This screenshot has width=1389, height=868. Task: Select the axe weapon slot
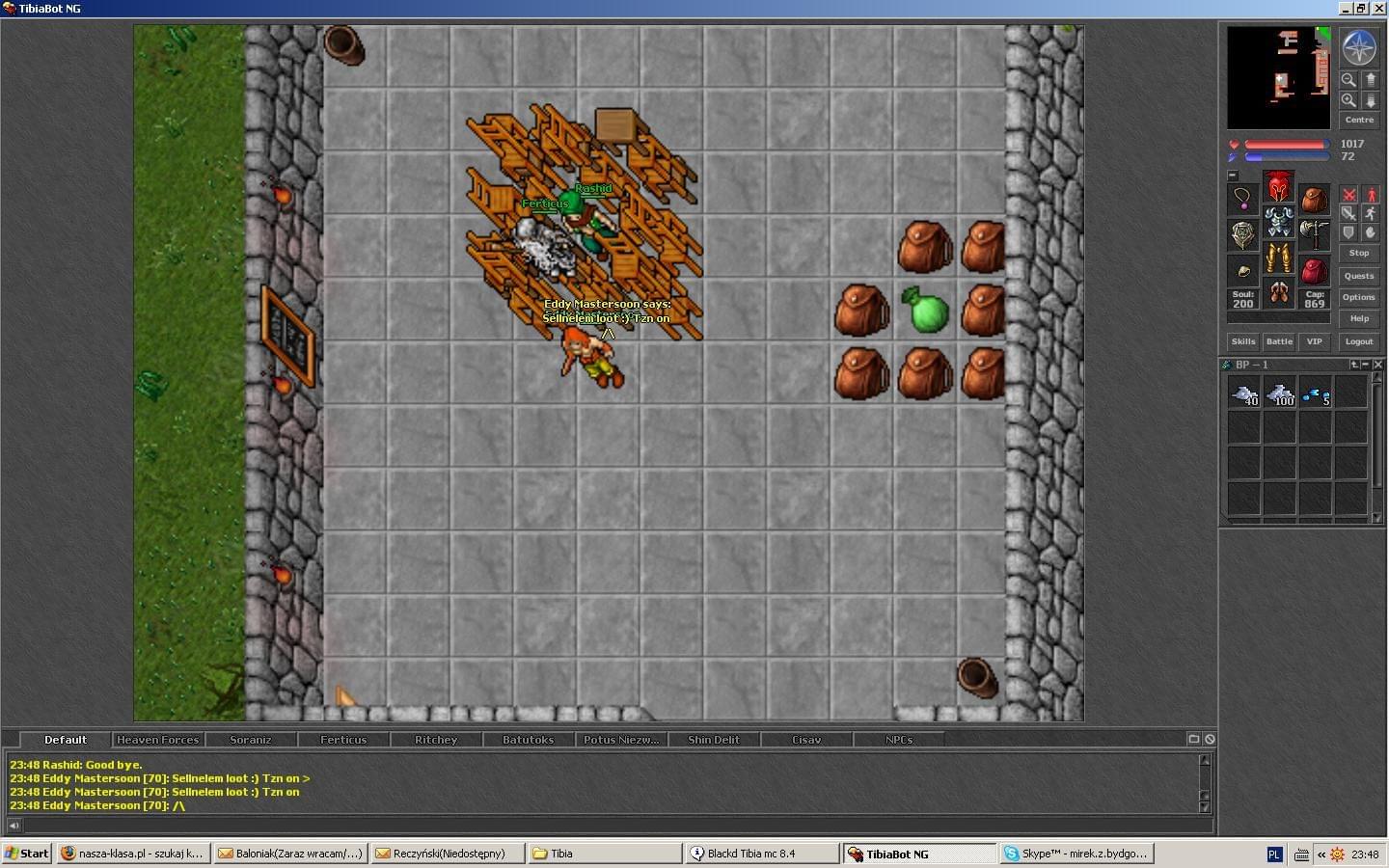(x=1314, y=235)
